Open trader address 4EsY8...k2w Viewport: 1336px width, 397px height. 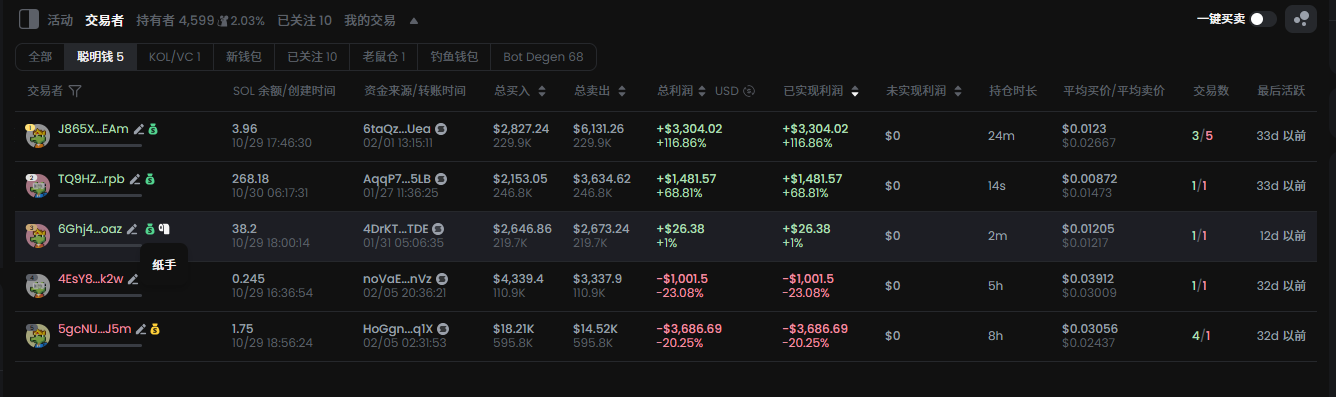tap(90, 279)
